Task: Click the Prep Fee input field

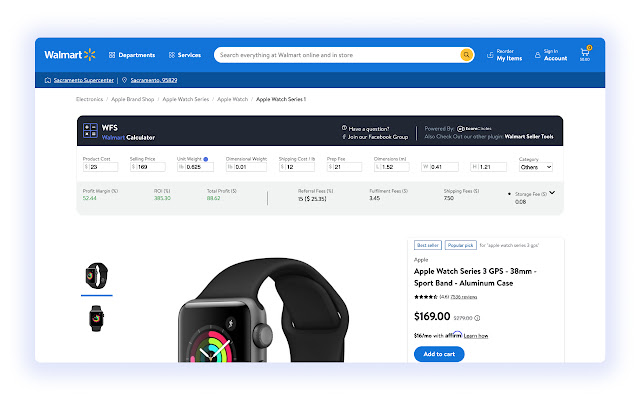Action: (x=344, y=167)
